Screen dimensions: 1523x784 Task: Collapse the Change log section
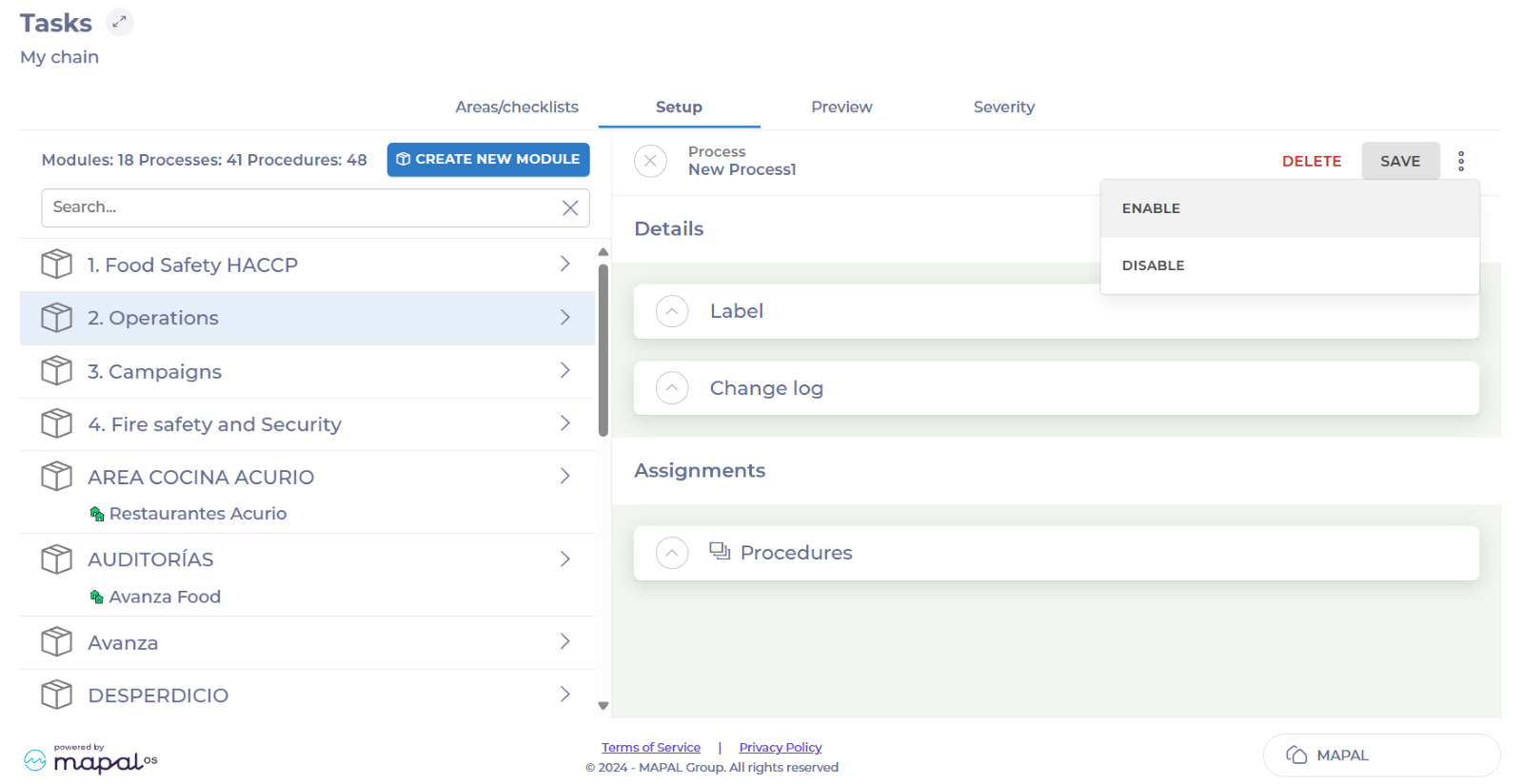(x=672, y=388)
